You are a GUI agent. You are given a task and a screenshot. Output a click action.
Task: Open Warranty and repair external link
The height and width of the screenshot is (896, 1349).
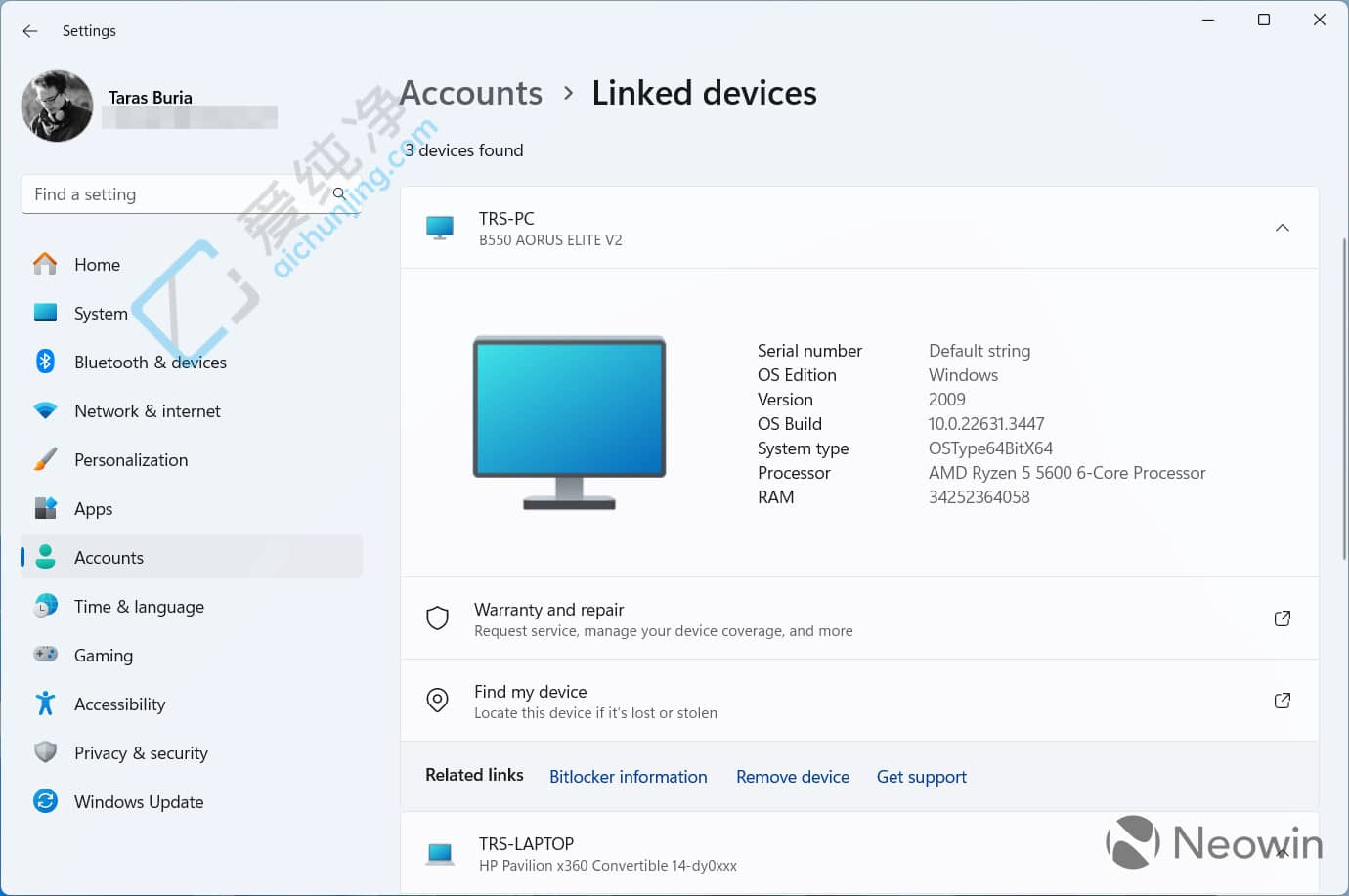[x=1282, y=618]
